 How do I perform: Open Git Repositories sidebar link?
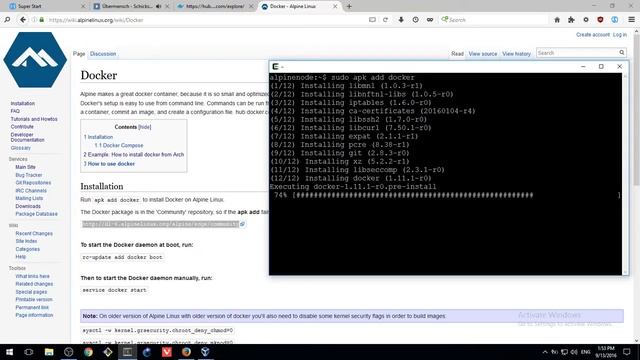click(33, 182)
